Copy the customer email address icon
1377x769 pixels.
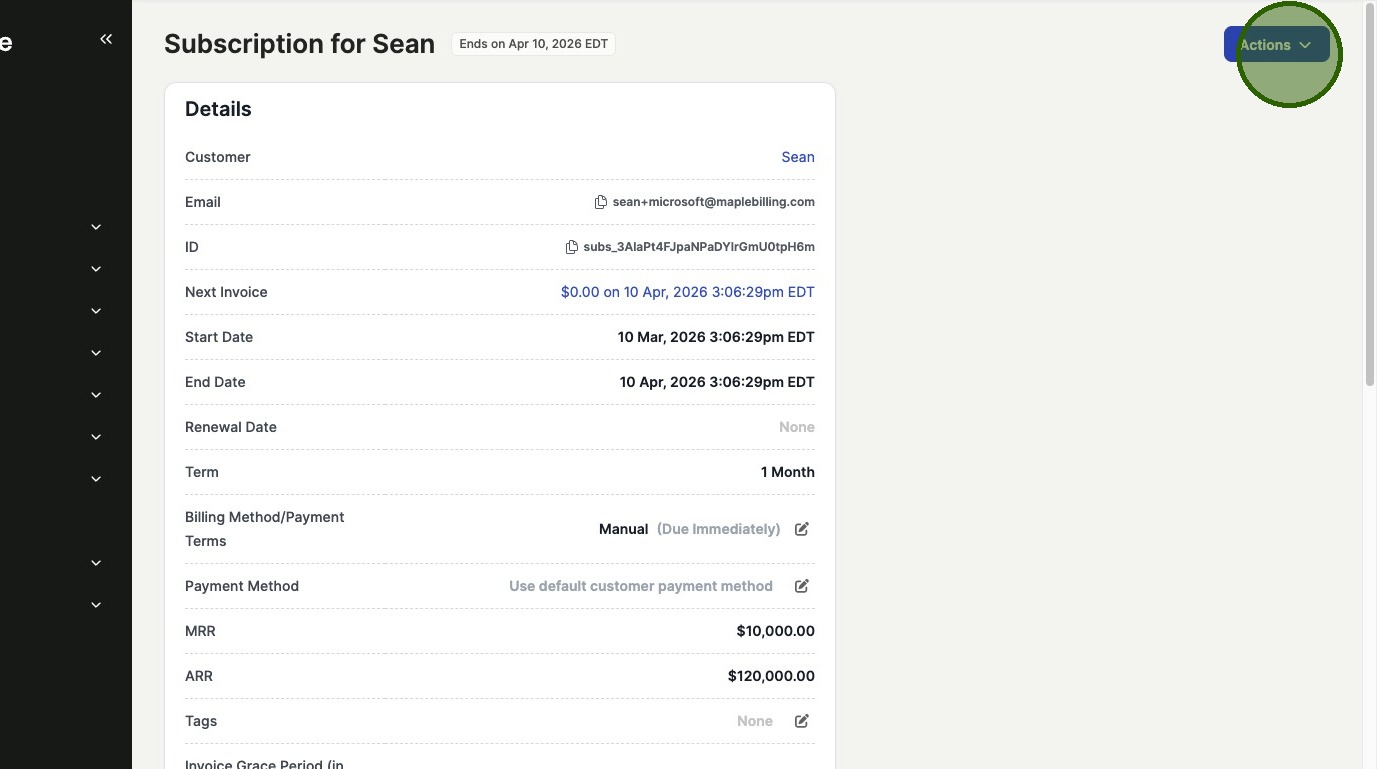[x=600, y=202]
